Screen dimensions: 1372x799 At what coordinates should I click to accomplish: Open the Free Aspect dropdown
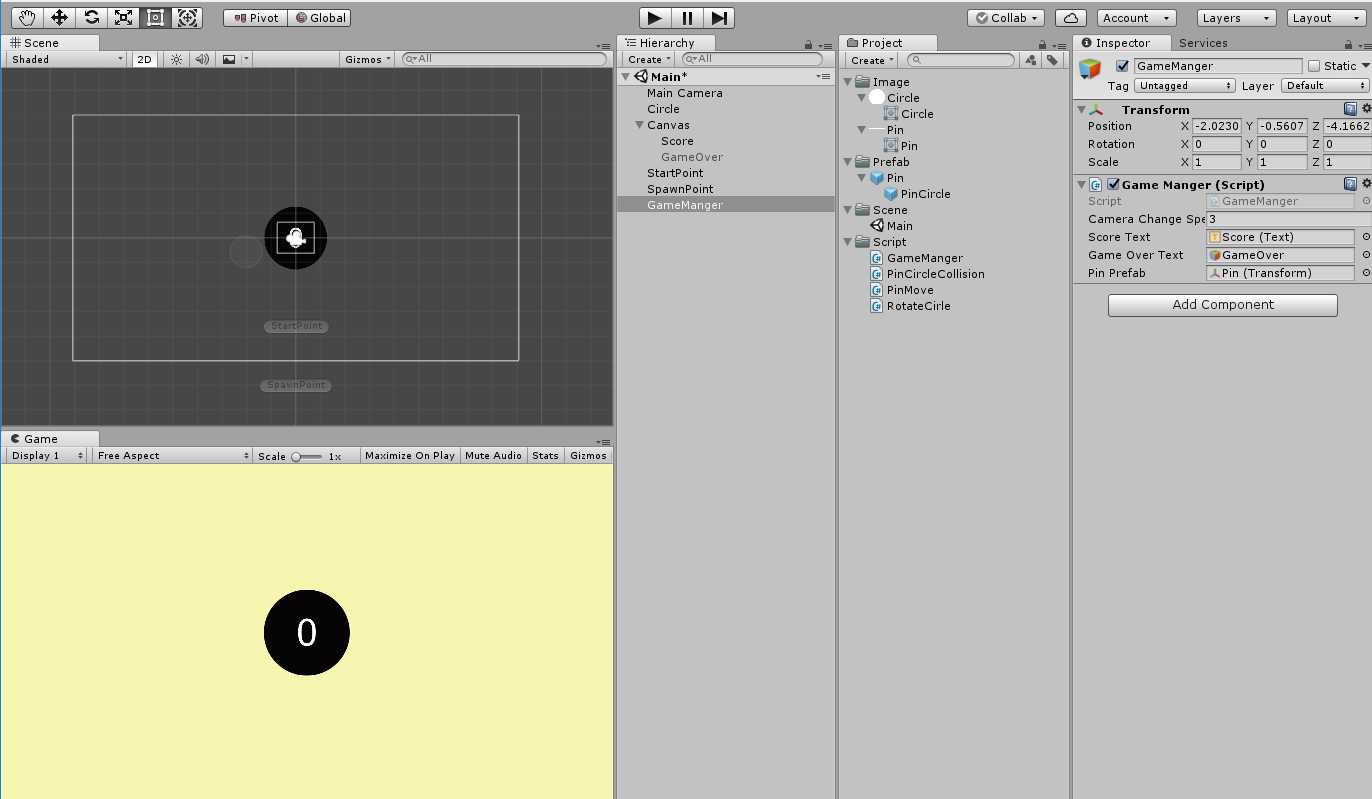[172, 455]
